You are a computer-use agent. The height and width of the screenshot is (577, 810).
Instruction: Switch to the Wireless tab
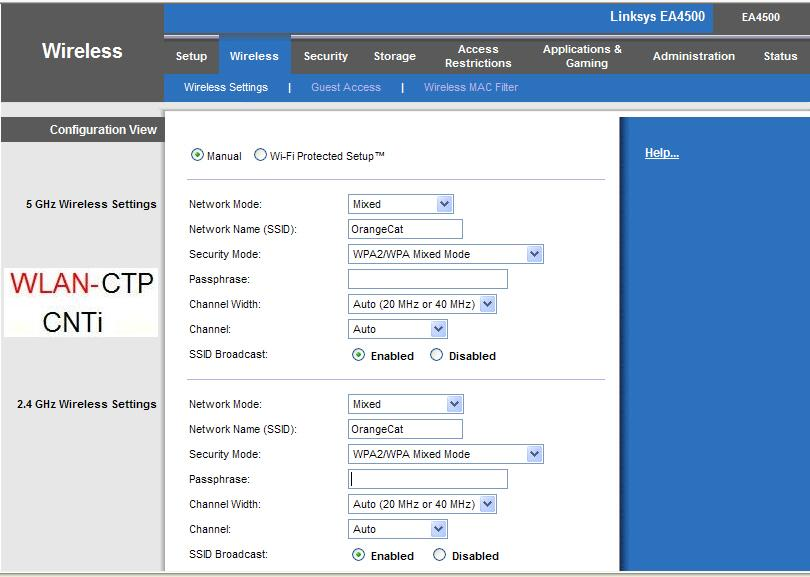click(x=254, y=56)
